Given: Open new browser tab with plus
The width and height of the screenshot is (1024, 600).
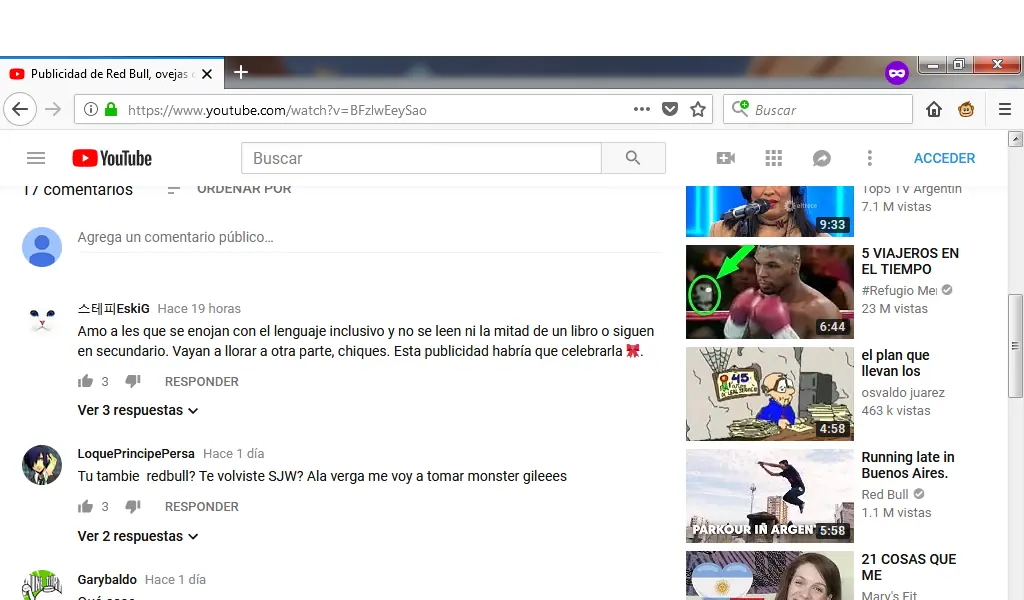Looking at the screenshot, I should [x=241, y=72].
